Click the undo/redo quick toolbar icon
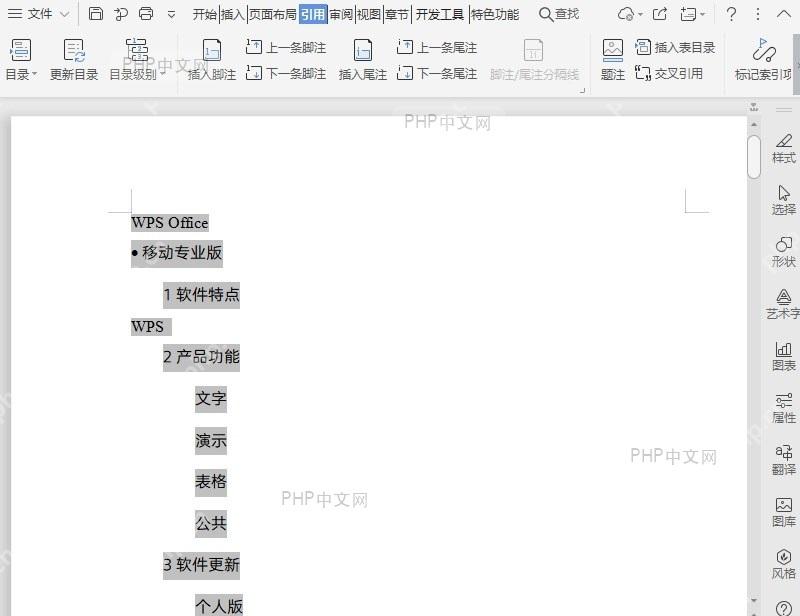This screenshot has width=800, height=616. [121, 14]
